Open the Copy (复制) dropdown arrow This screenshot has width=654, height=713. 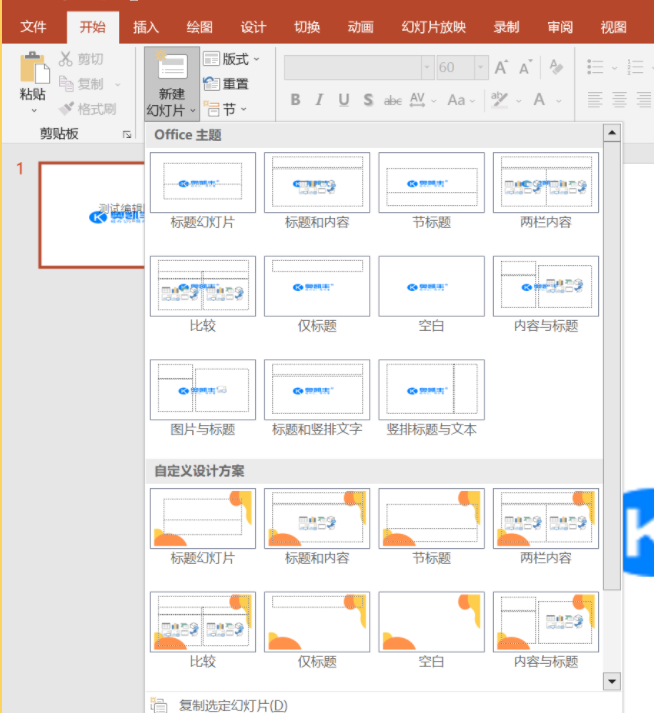[118, 85]
